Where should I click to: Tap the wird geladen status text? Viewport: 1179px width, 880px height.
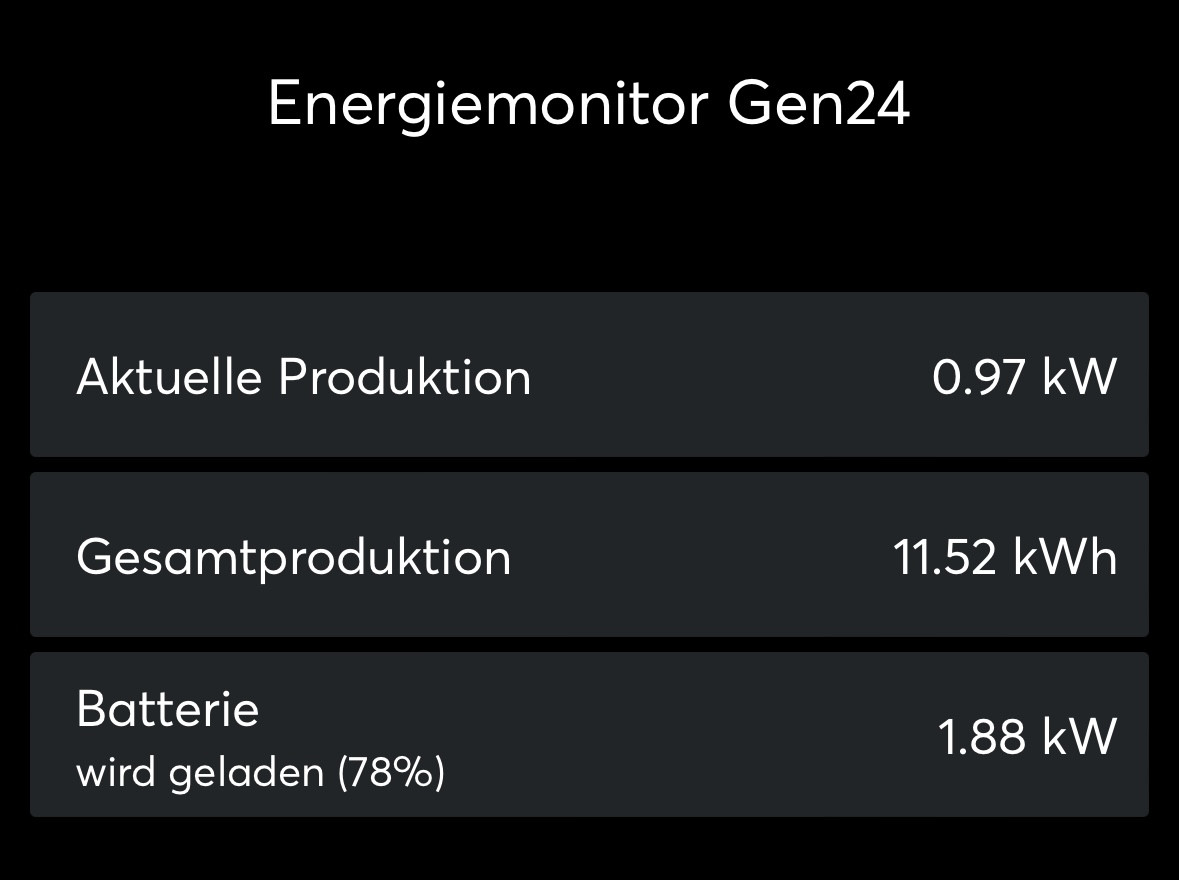pyautogui.click(x=200, y=773)
